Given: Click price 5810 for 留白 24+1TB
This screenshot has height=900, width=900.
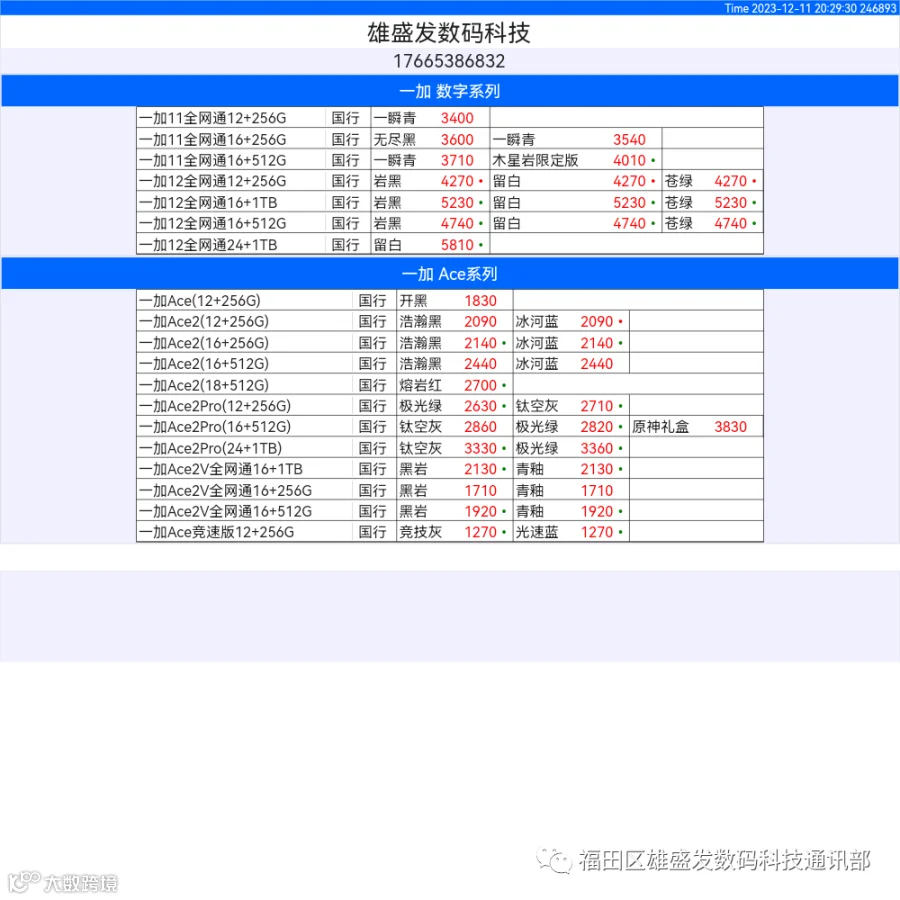Looking at the screenshot, I should pos(457,245).
